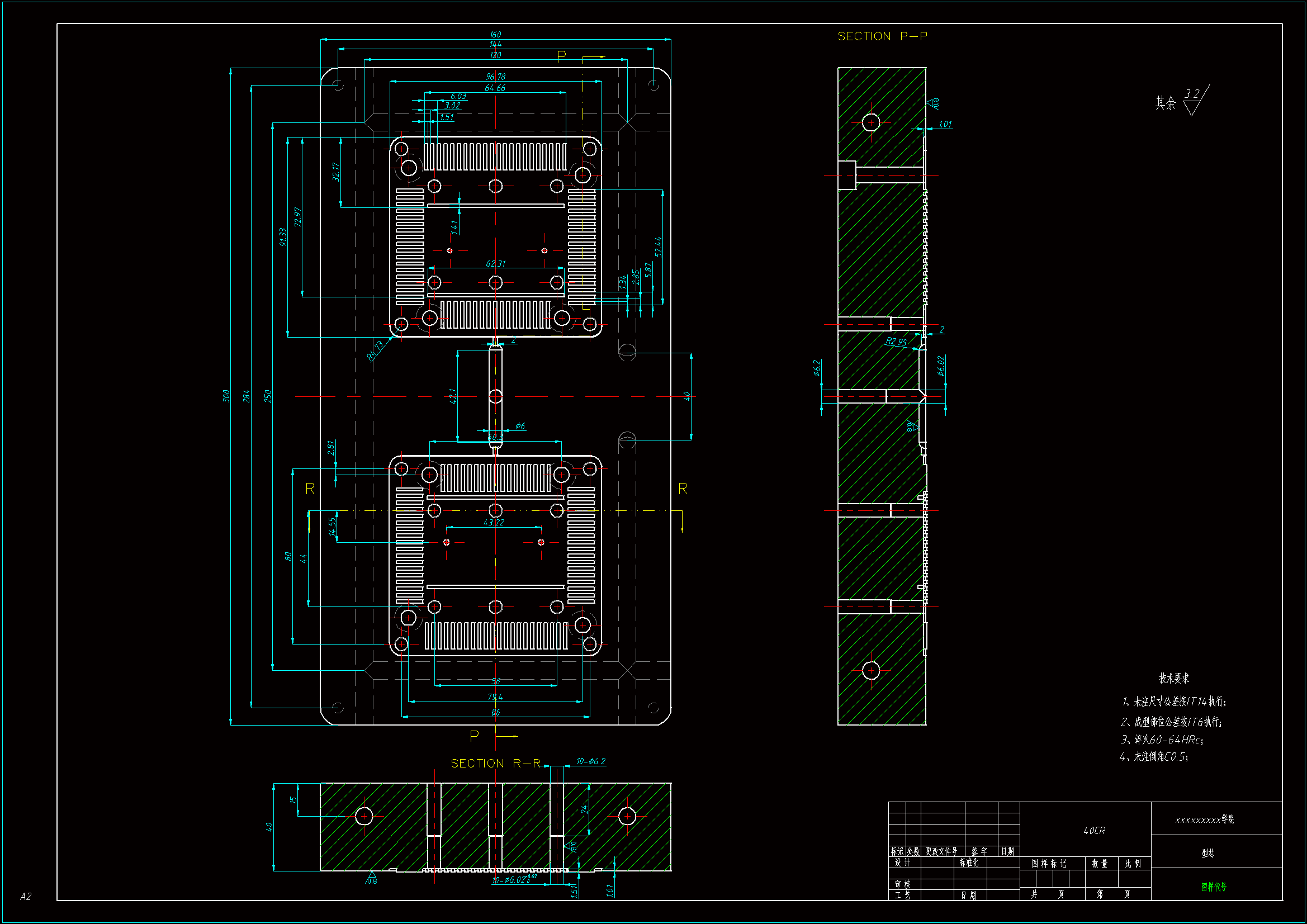This screenshot has height=924, width=1307.
Task: Click the bottom P section marker
Action: point(474,736)
